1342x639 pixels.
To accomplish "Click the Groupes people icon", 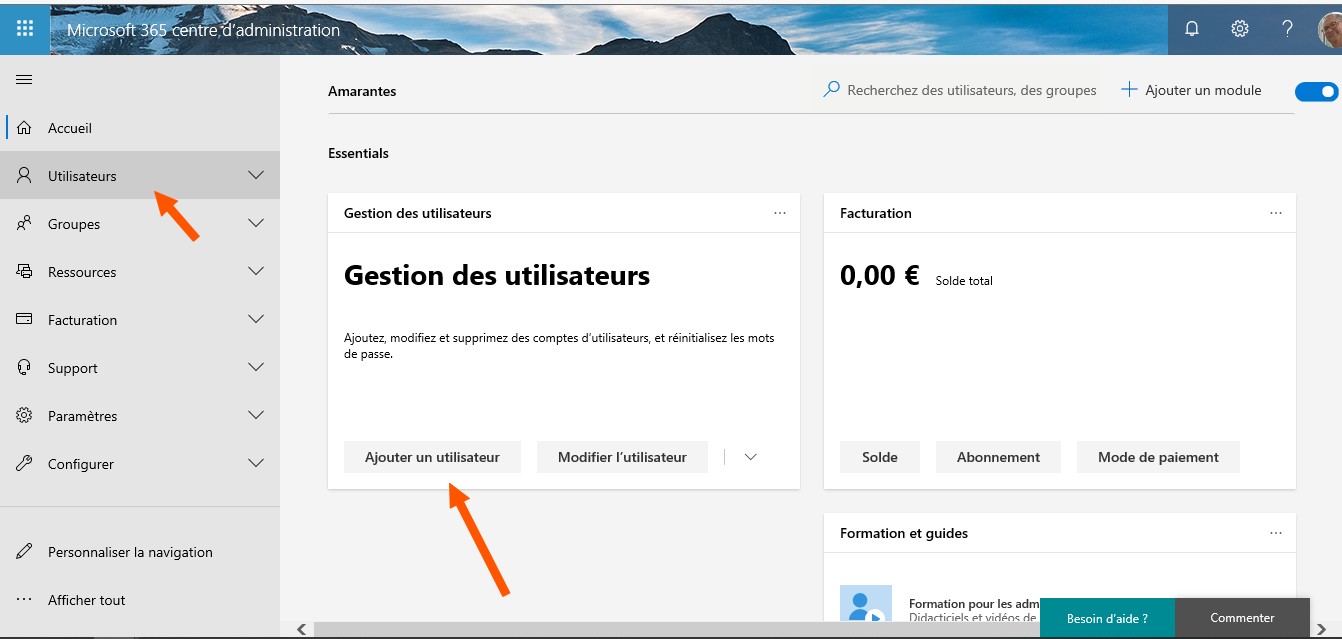I will 25,224.
